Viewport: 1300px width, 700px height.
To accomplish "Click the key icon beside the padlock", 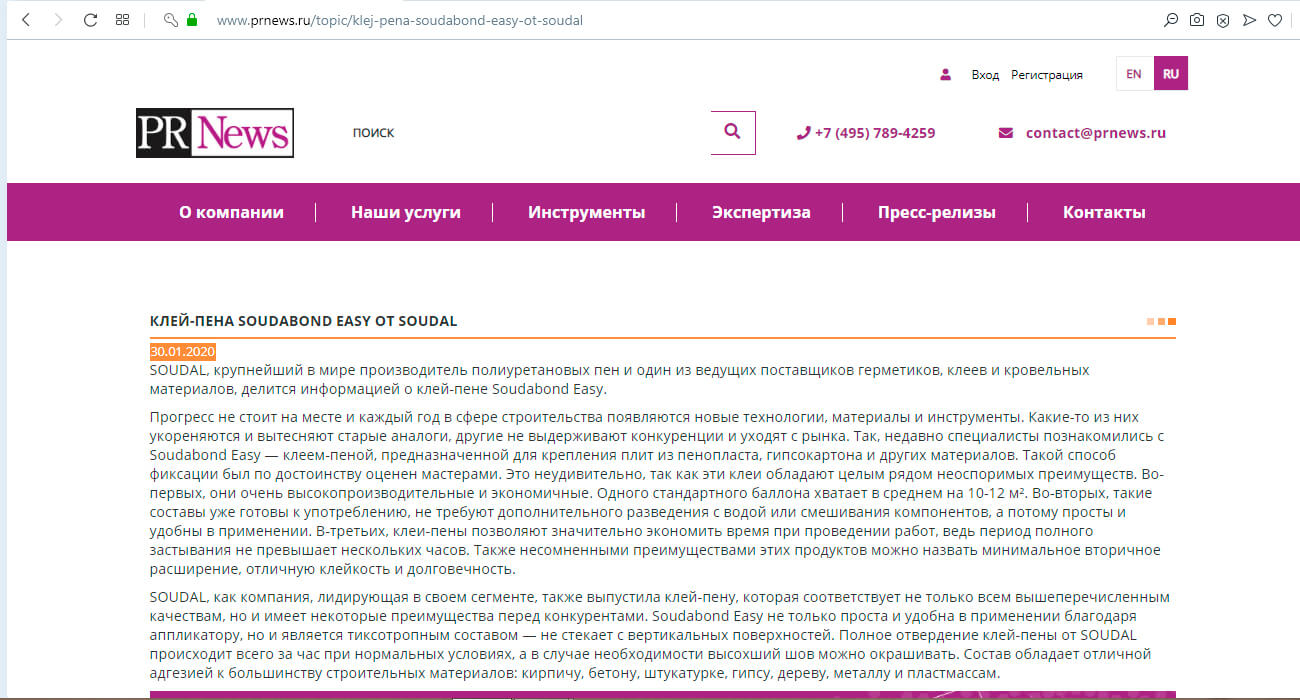I will (x=171, y=20).
